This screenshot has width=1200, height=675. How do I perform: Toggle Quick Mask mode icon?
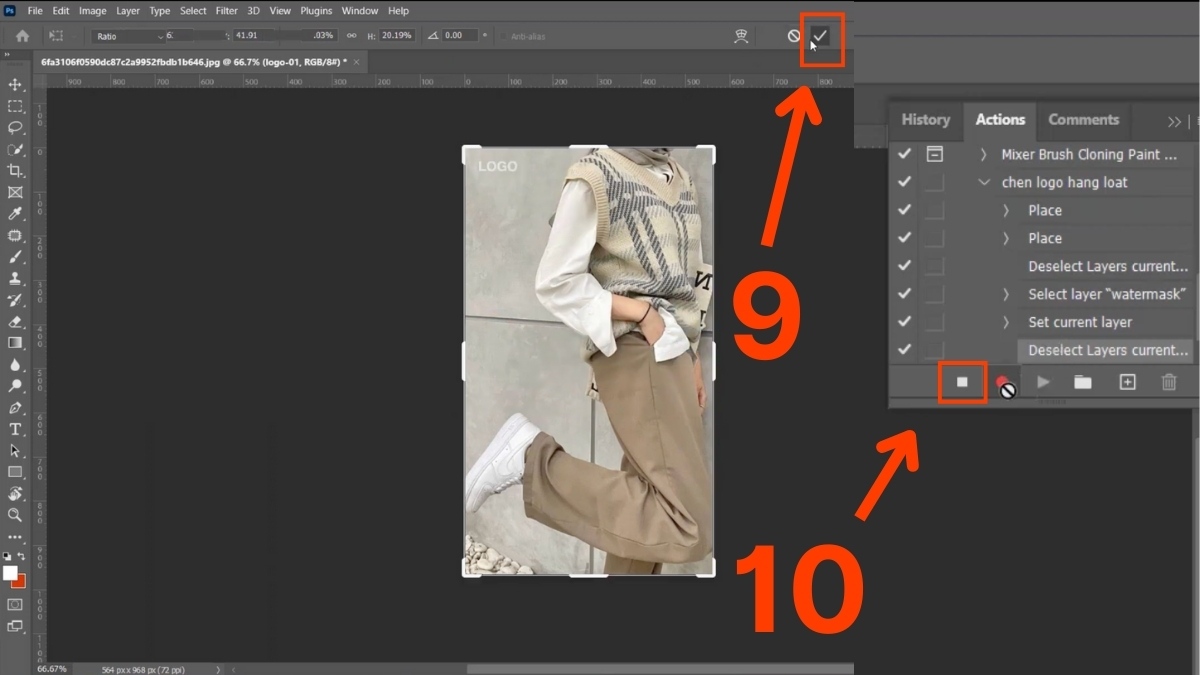15,605
